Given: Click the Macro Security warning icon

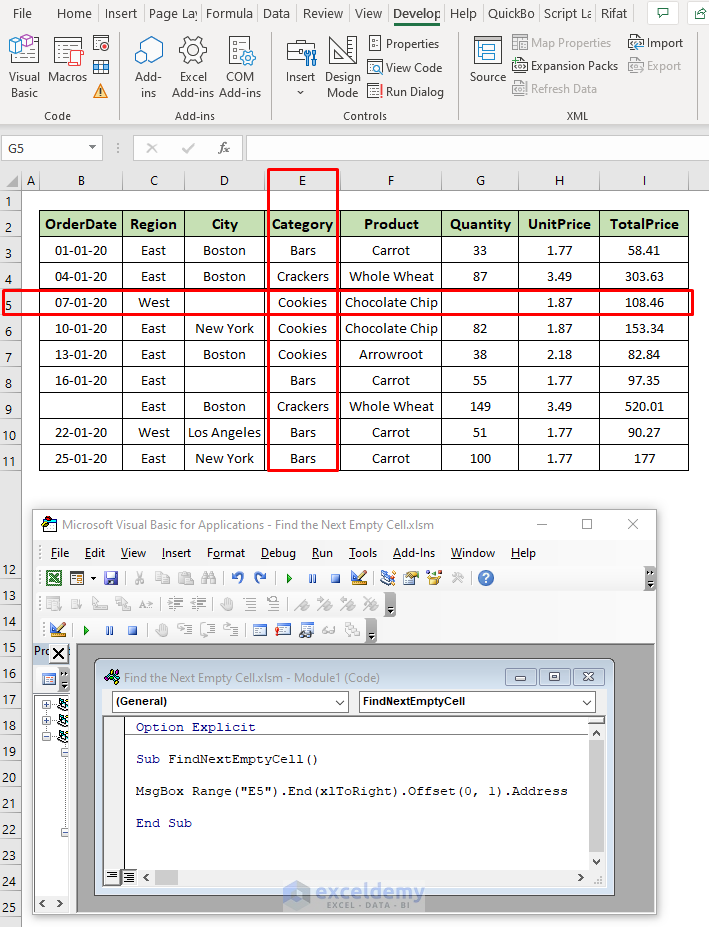Looking at the screenshot, I should click(101, 90).
